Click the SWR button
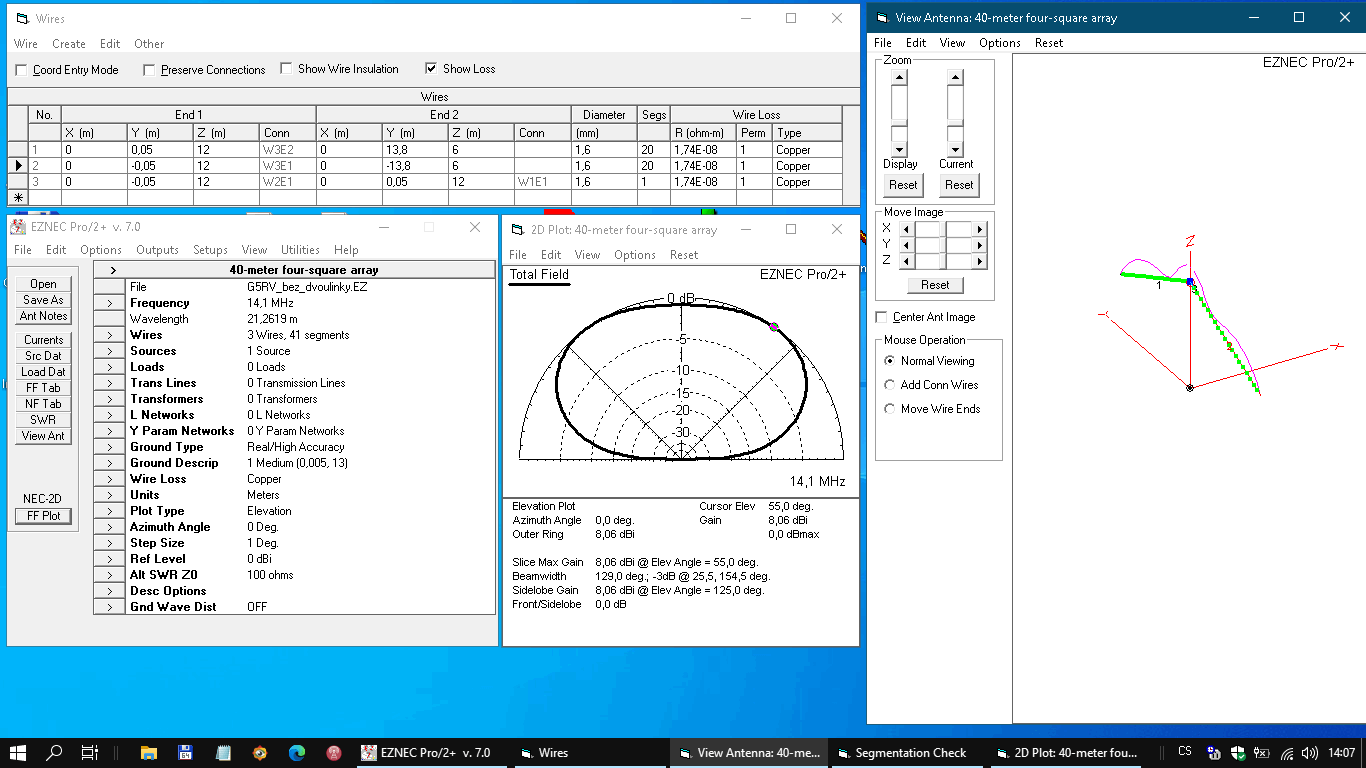Viewport: 1366px width, 768px height. coord(43,420)
